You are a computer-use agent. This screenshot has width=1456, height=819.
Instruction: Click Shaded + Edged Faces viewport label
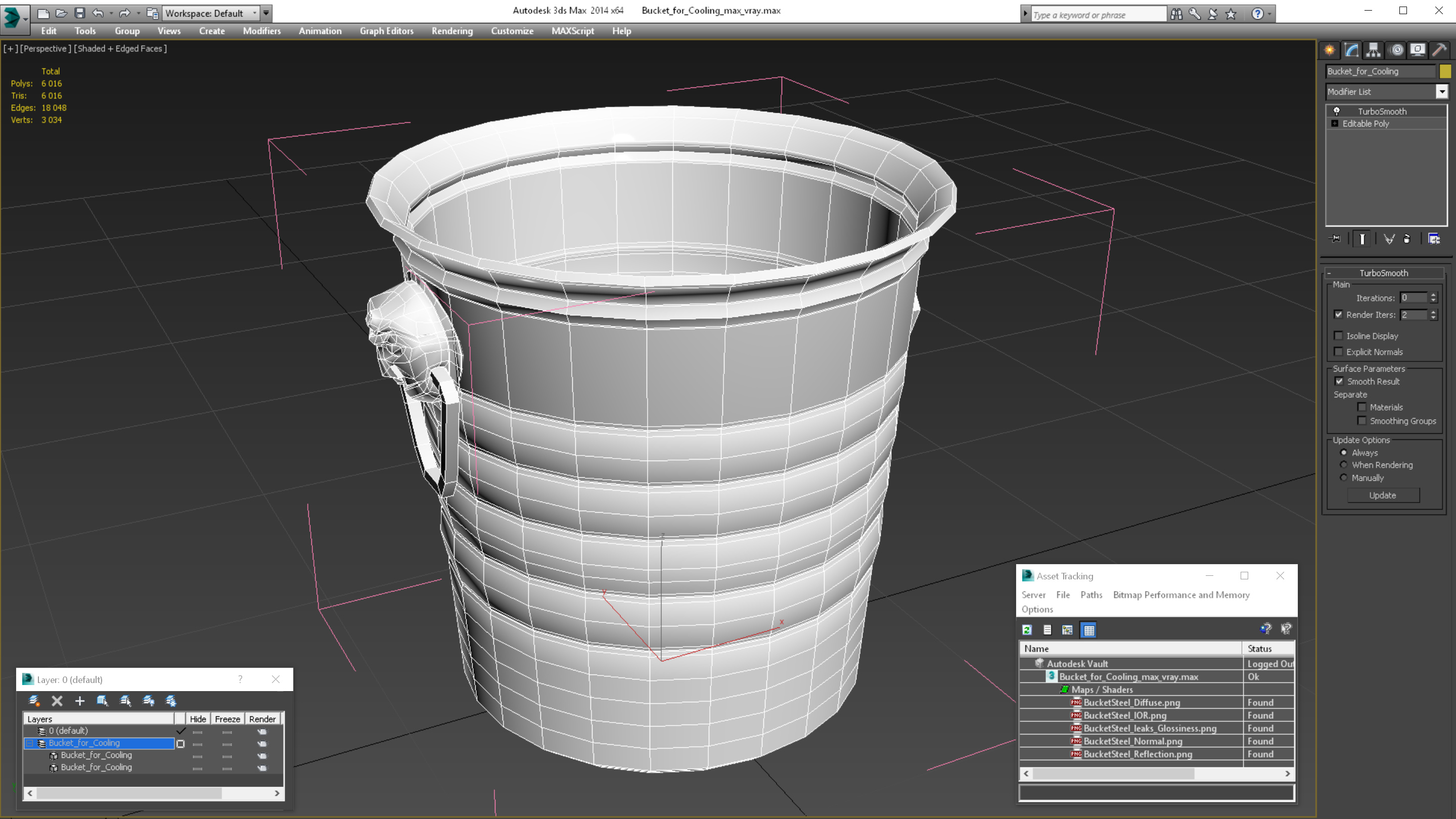pos(120,49)
